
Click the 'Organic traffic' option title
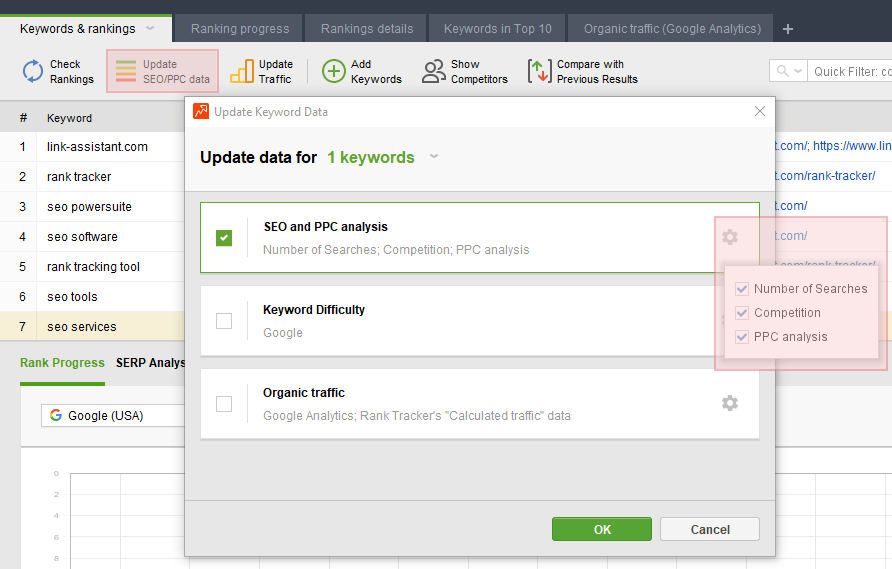click(x=304, y=393)
